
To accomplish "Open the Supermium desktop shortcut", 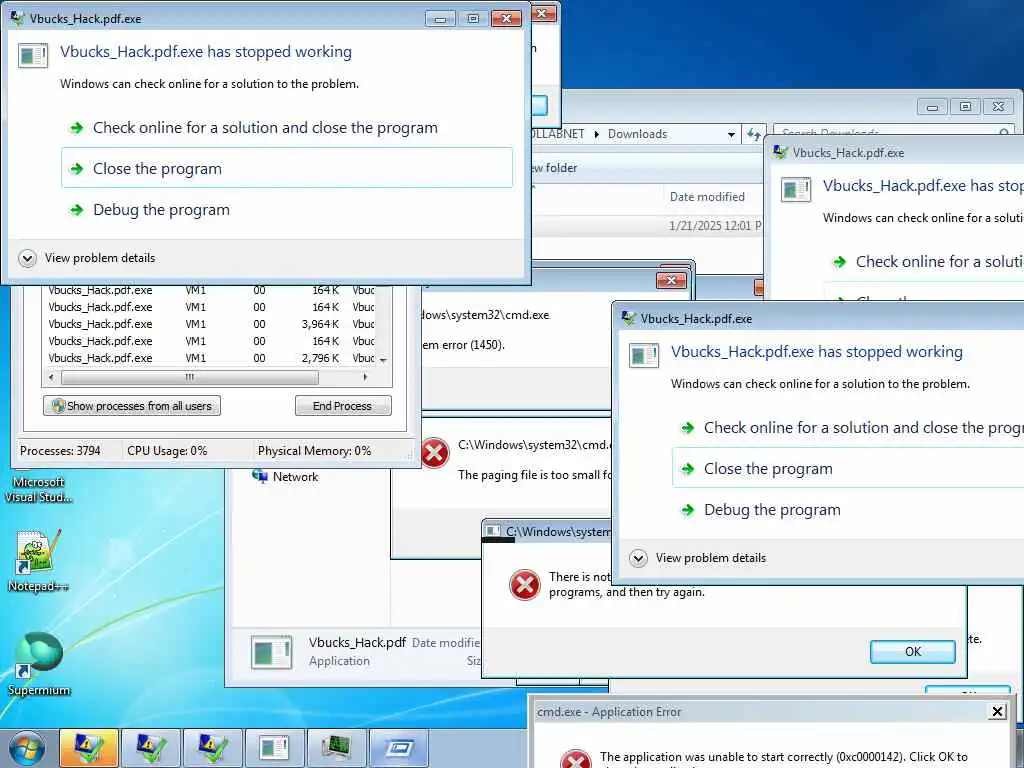I will pyautogui.click(x=39, y=664).
